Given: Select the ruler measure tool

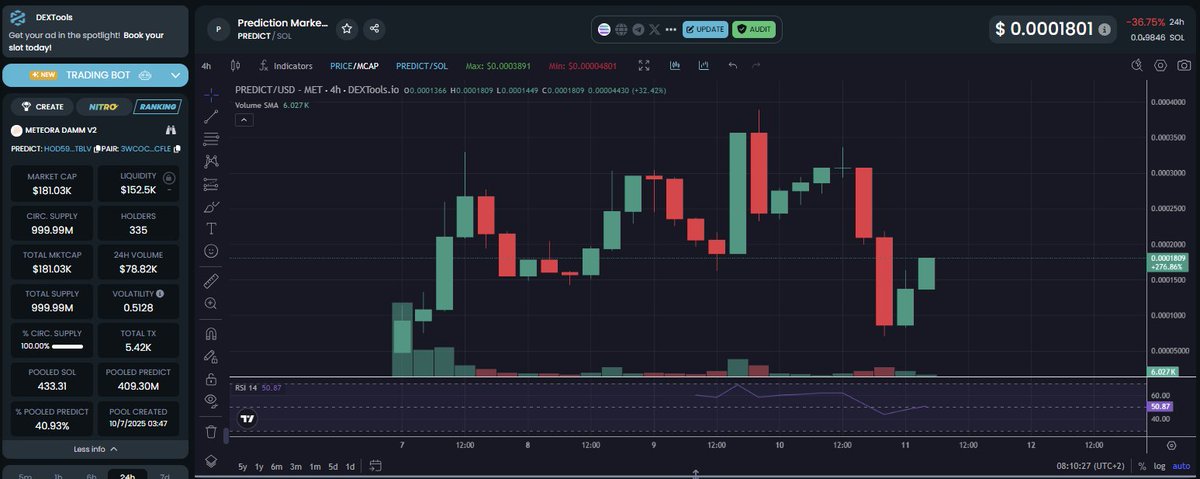Looking at the screenshot, I should [211, 280].
